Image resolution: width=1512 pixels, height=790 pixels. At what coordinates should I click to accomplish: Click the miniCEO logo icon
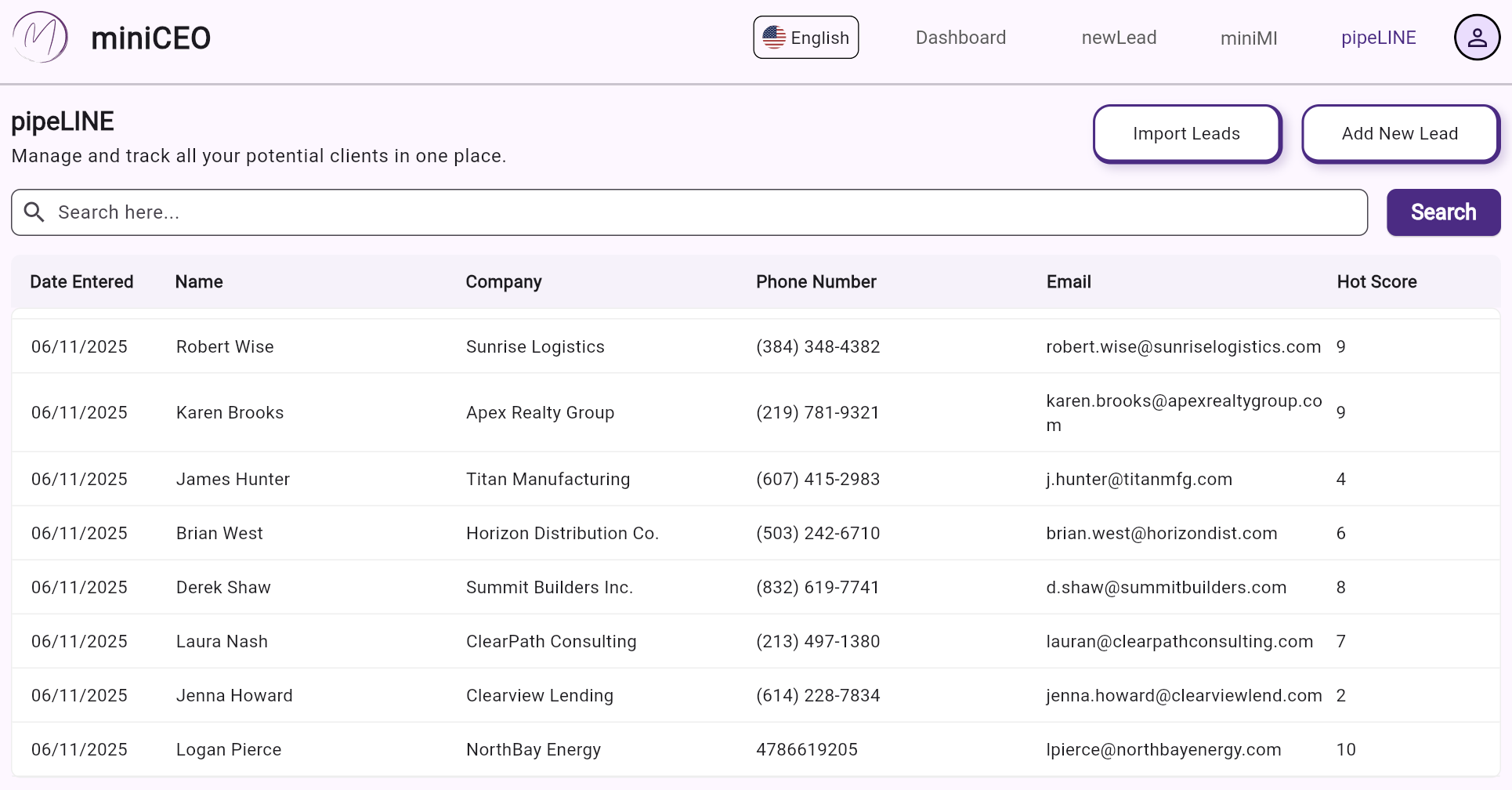[x=41, y=38]
